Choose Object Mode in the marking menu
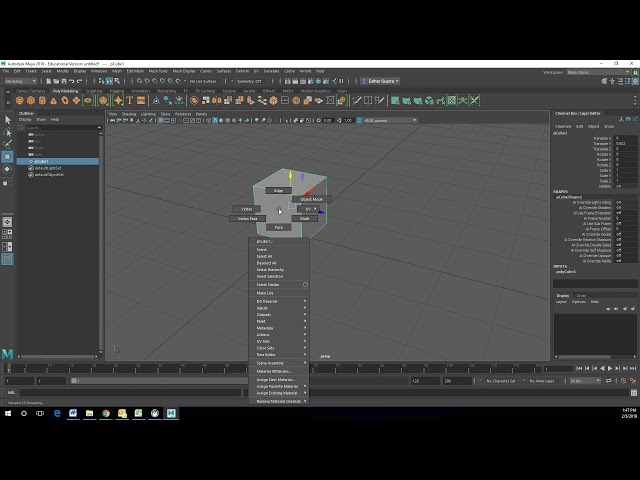The image size is (640, 480). click(311, 199)
